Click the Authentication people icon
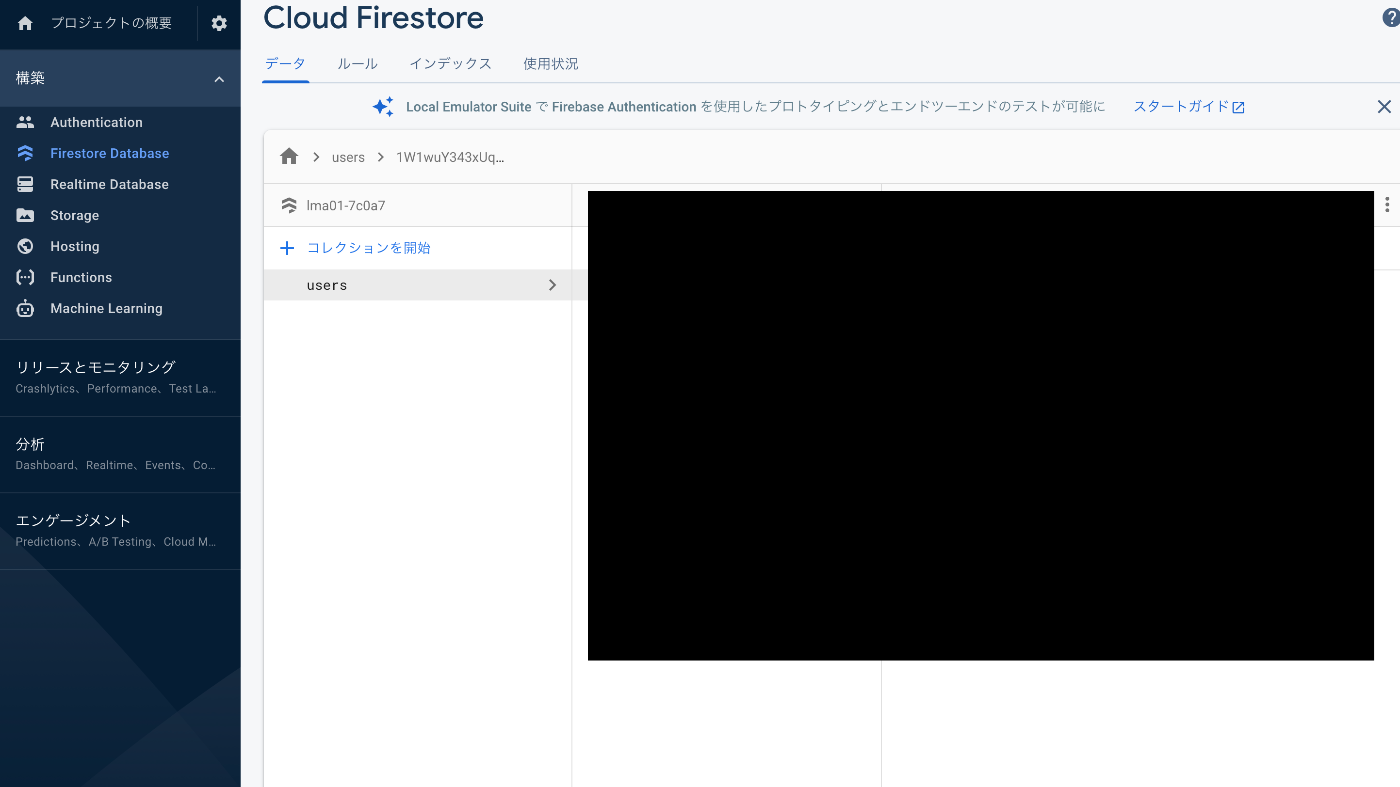 click(x=25, y=122)
